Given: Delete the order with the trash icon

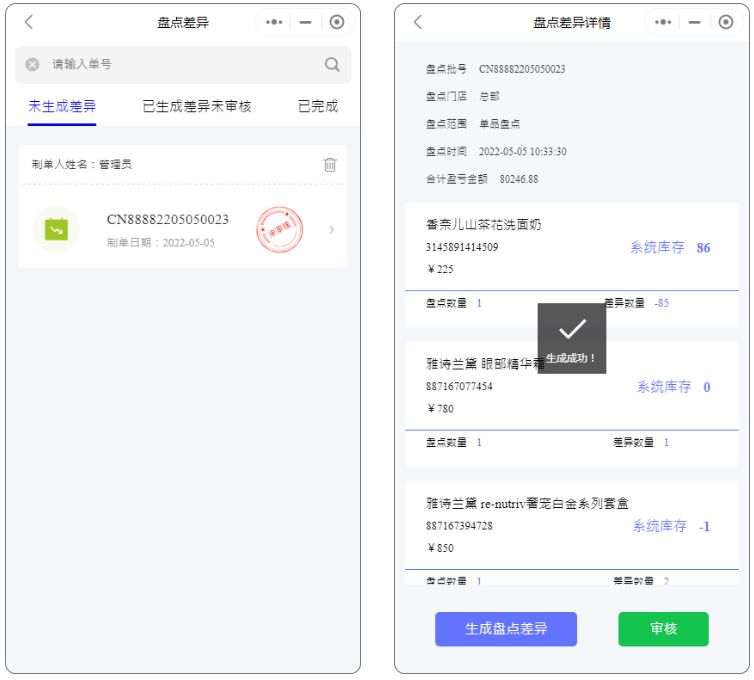Looking at the screenshot, I should (330, 164).
